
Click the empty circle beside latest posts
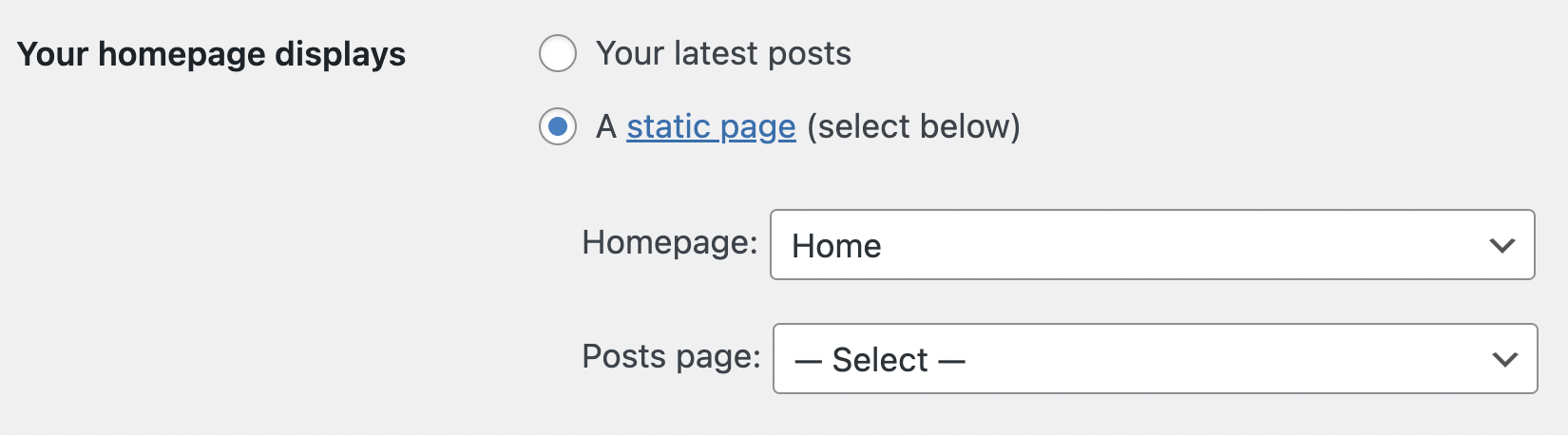coord(558,53)
